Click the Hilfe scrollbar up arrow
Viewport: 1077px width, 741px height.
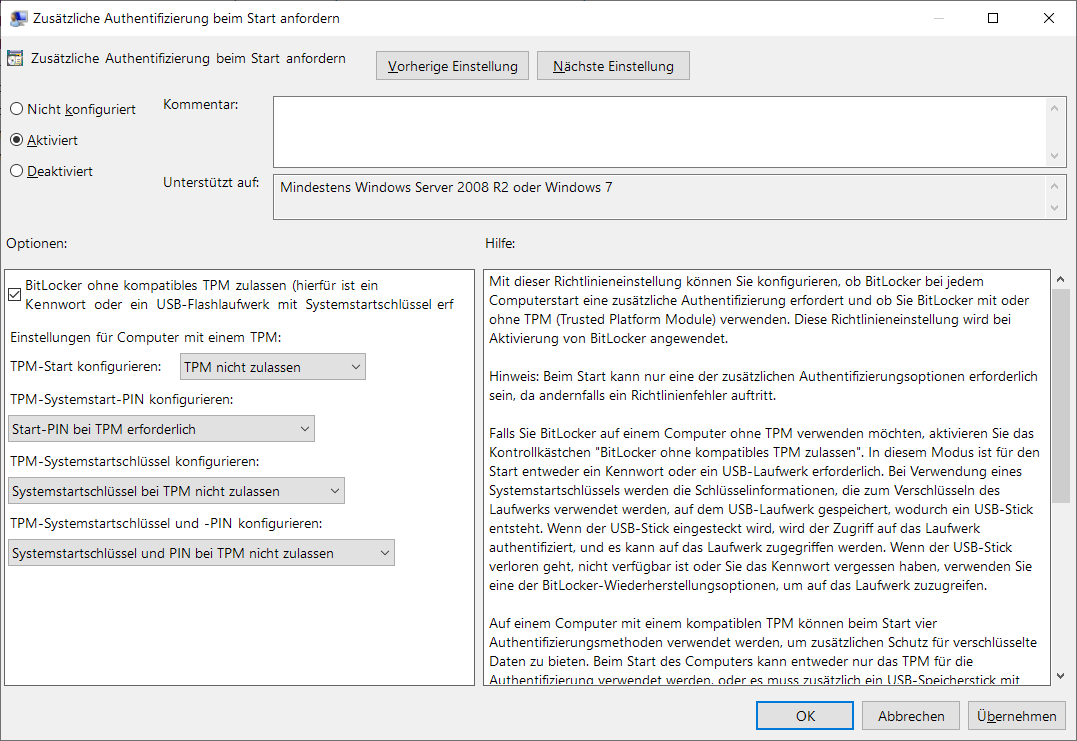[1061, 279]
